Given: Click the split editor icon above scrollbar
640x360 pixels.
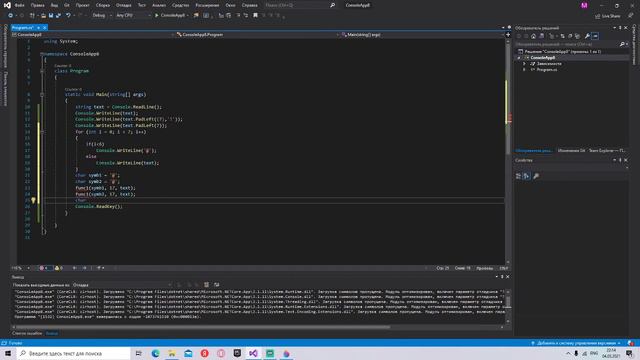Looking at the screenshot, I should coord(508,35).
